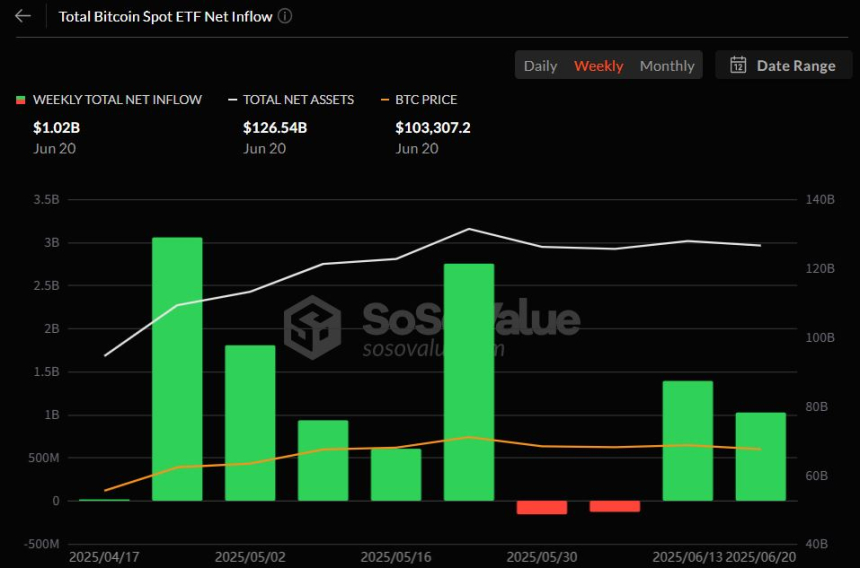Select the Weekly interval tab
The image size is (860, 568).
coord(598,65)
